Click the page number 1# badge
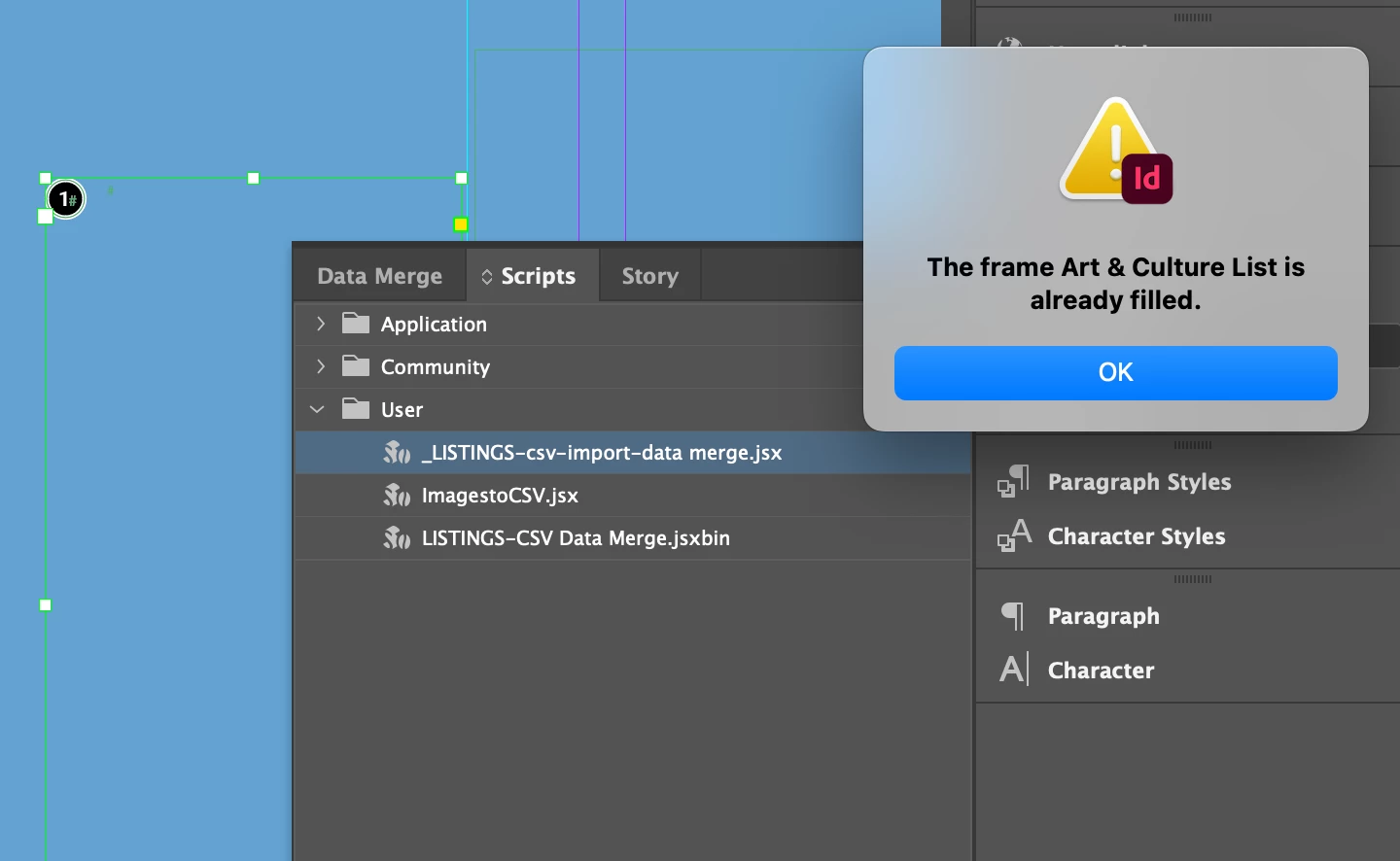 [66, 199]
